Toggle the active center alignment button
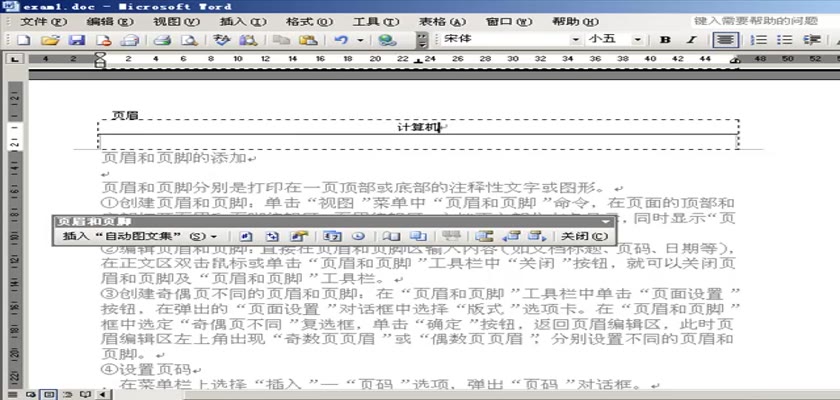The width and height of the screenshot is (840, 400). [726, 40]
